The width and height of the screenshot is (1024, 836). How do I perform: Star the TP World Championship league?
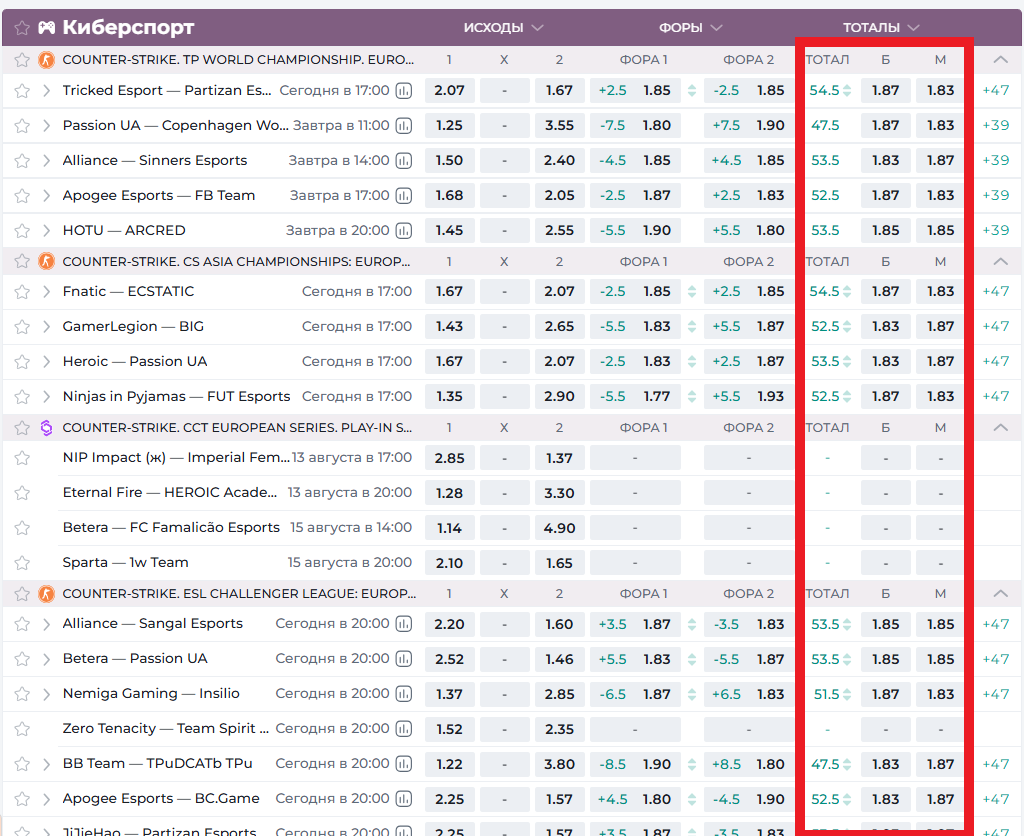tap(22, 60)
